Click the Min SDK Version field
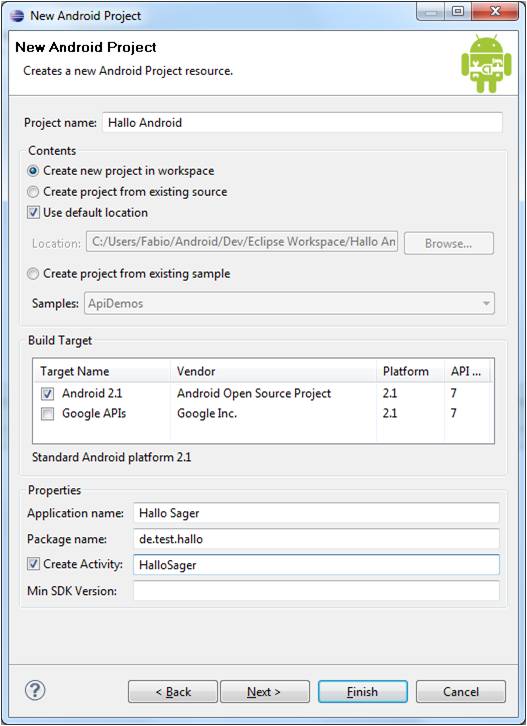This screenshot has height=726, width=527. click(316, 591)
